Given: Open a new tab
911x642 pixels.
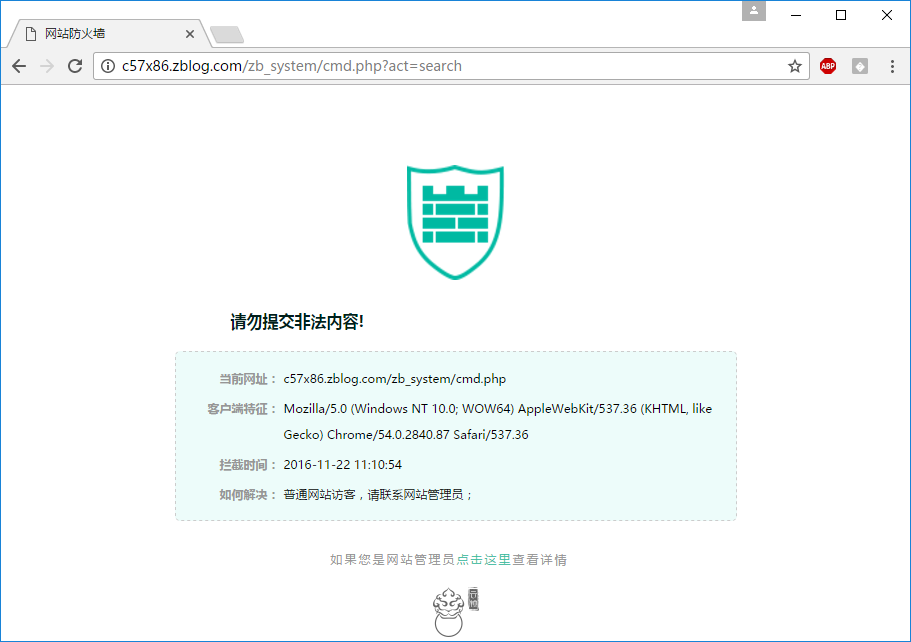Looking at the screenshot, I should (227, 35).
